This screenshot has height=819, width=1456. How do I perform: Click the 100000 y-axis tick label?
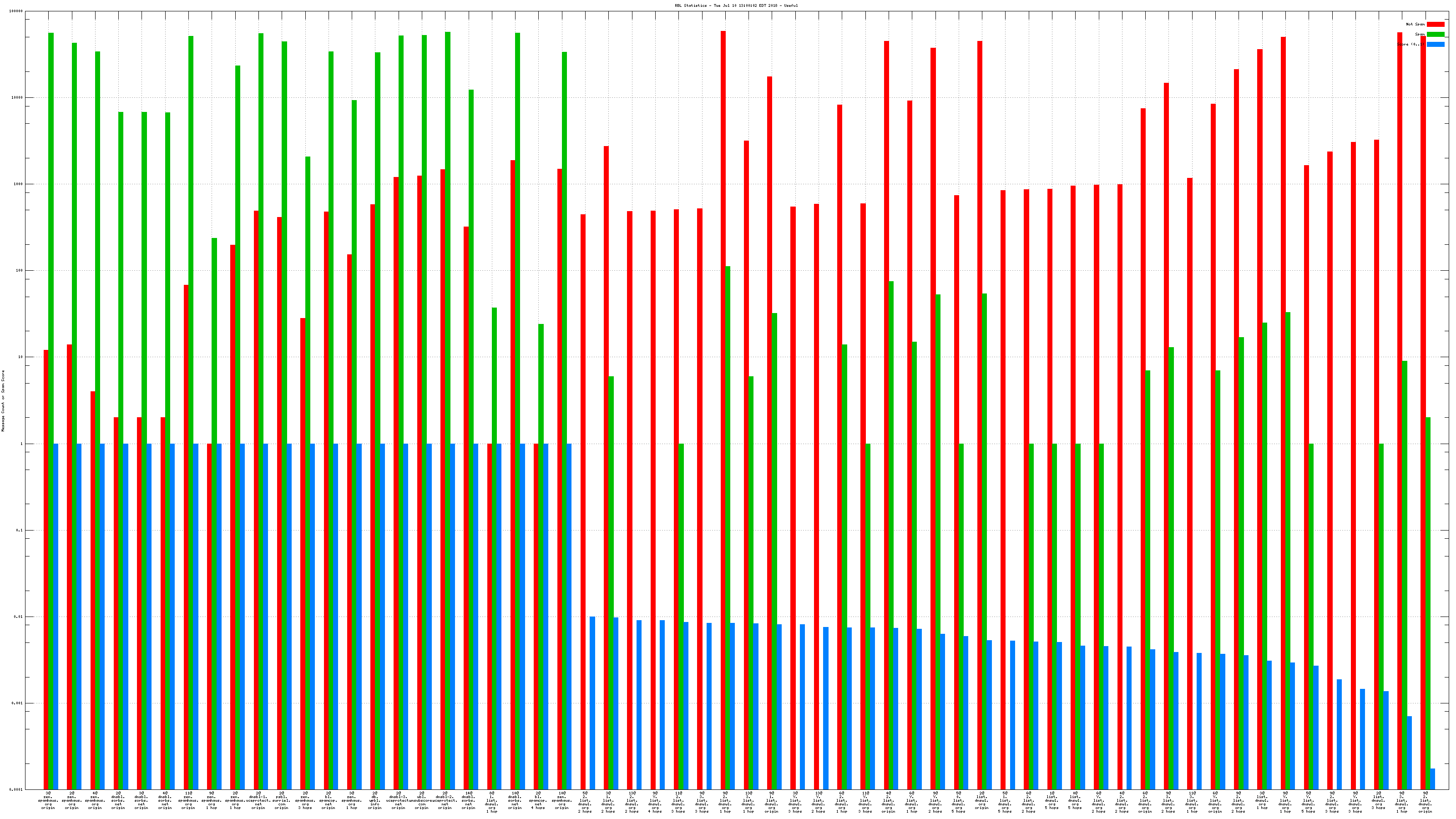pos(16,11)
